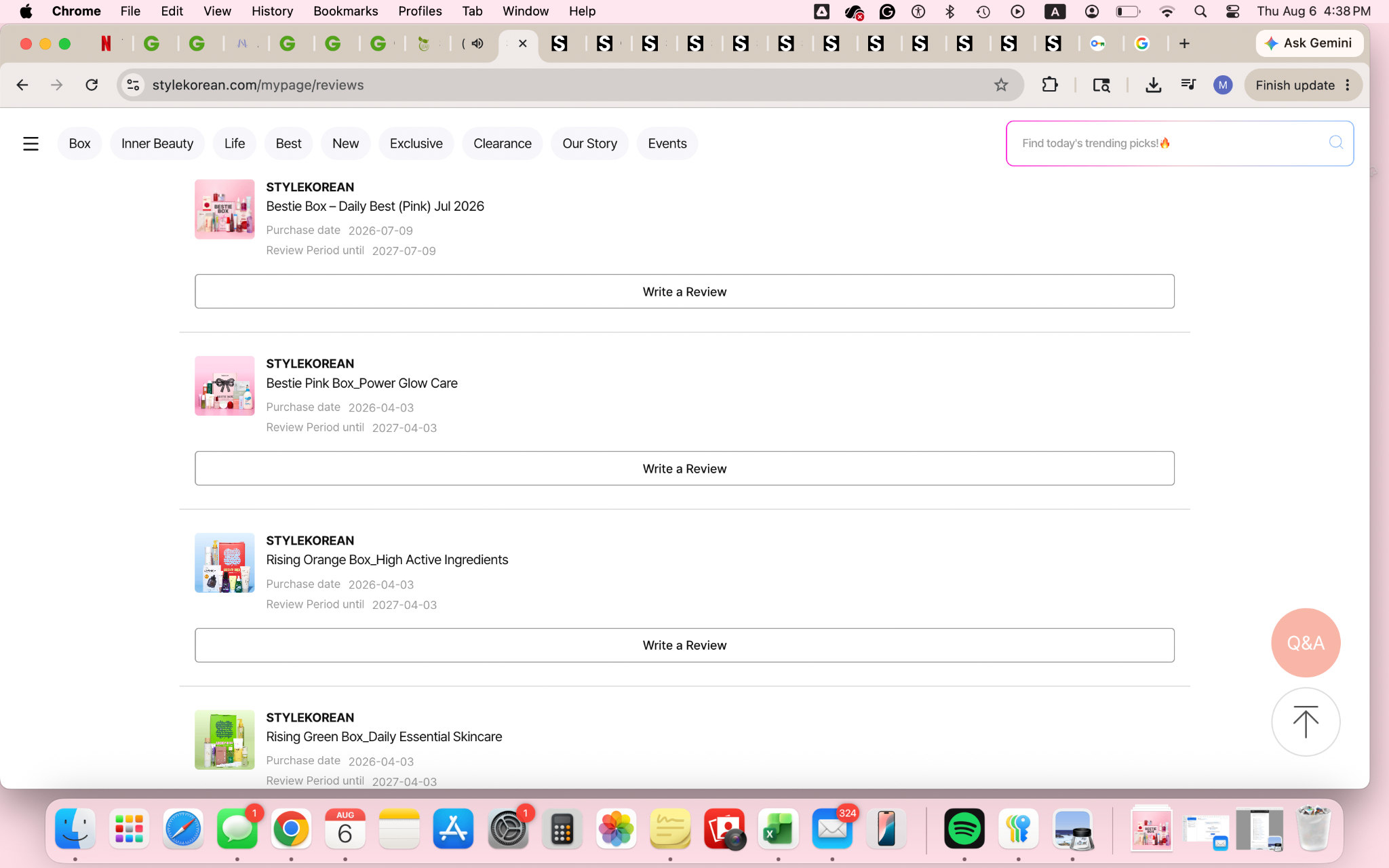Open the Our Story page
The width and height of the screenshot is (1389, 868).
click(589, 144)
